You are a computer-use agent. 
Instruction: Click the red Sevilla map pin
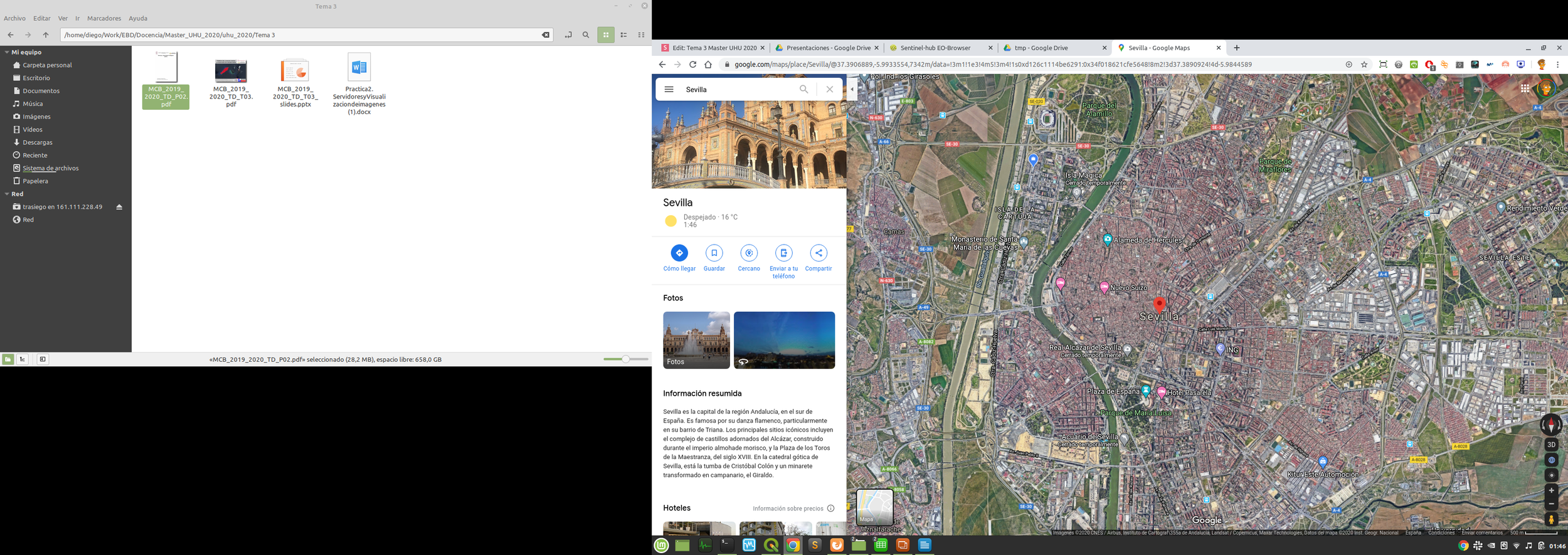1159,305
